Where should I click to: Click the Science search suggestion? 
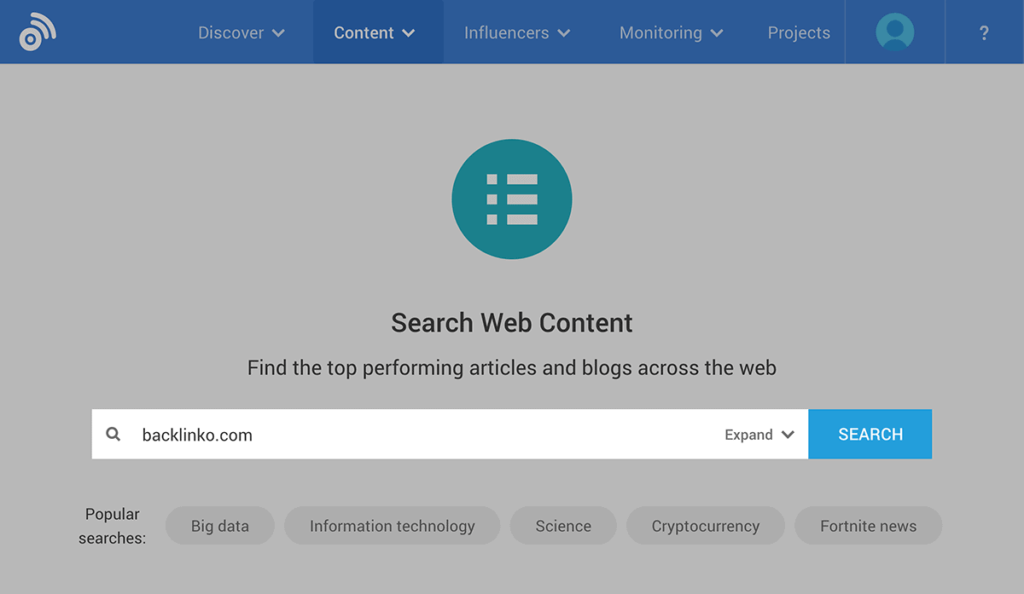coord(563,525)
